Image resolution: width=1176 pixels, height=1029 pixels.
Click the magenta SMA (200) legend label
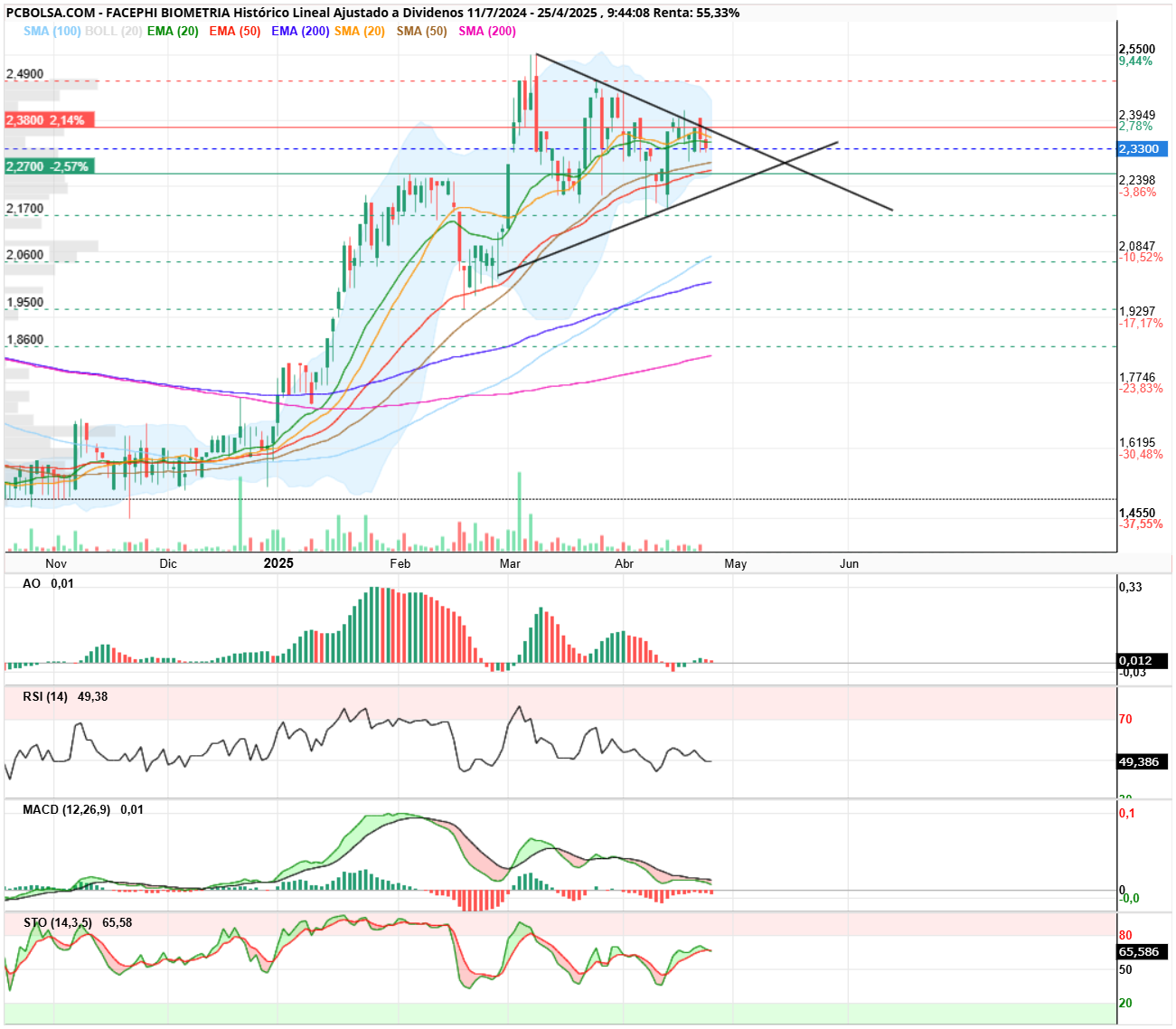pos(487,31)
